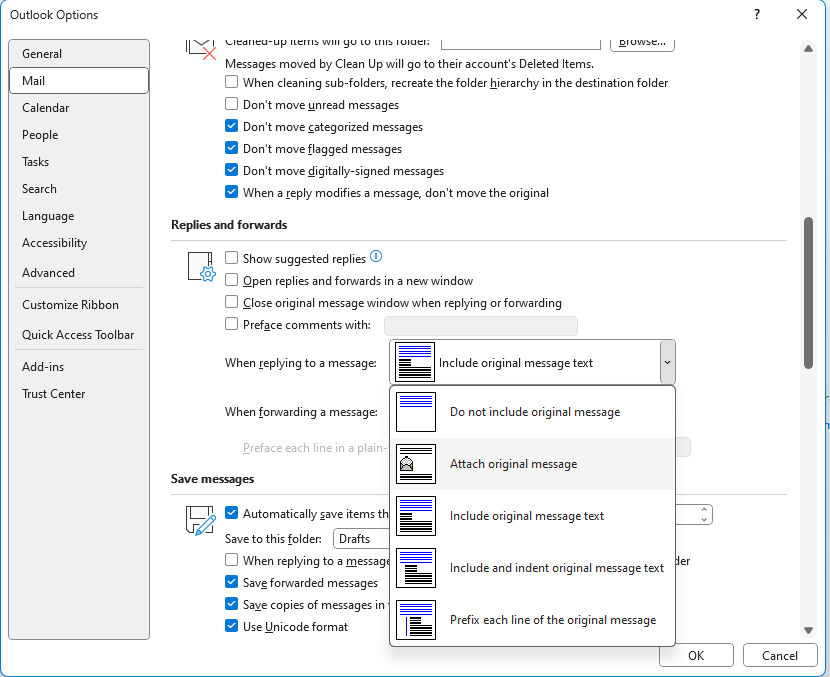Click the selected reply style icon in combo box
This screenshot has width=830, height=677.
(x=415, y=362)
